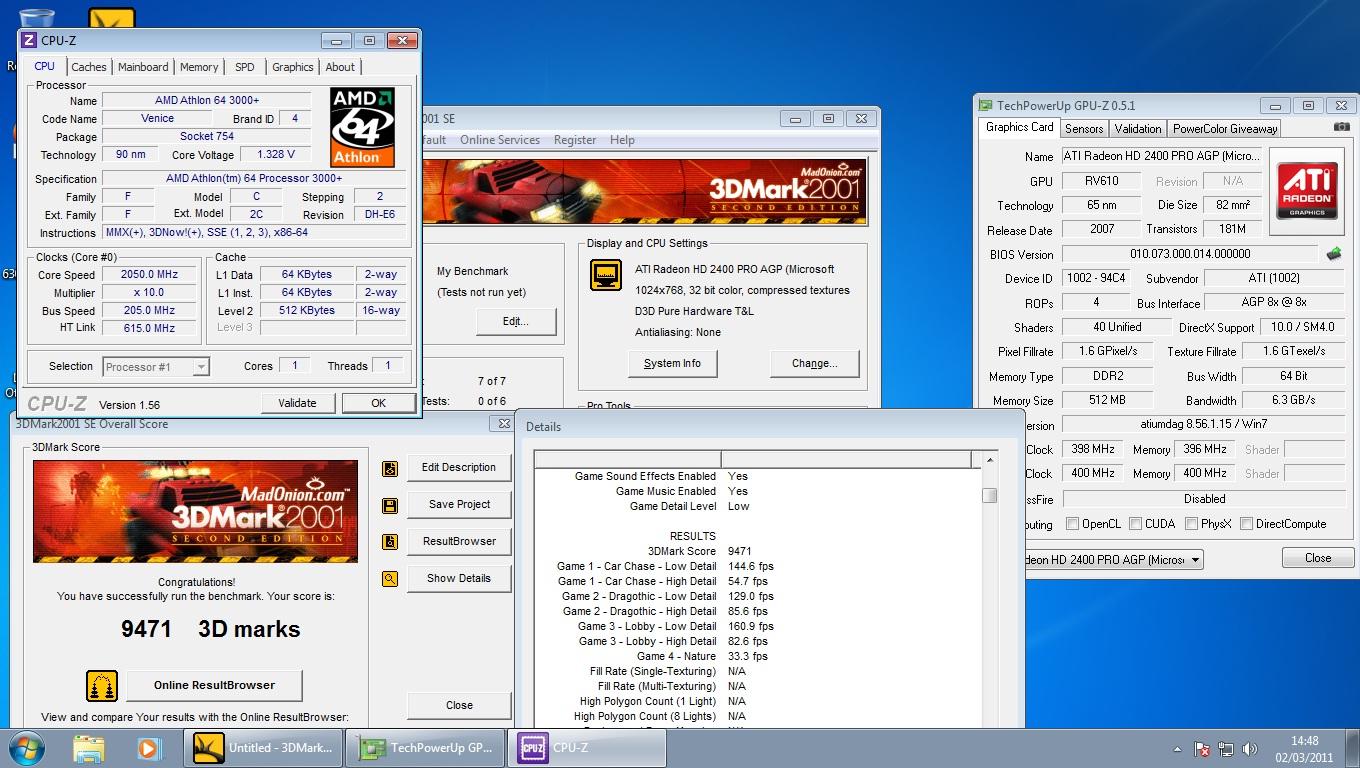The image size is (1360, 768).
Task: Toggle the PhysX checkbox
Action: click(x=1191, y=524)
